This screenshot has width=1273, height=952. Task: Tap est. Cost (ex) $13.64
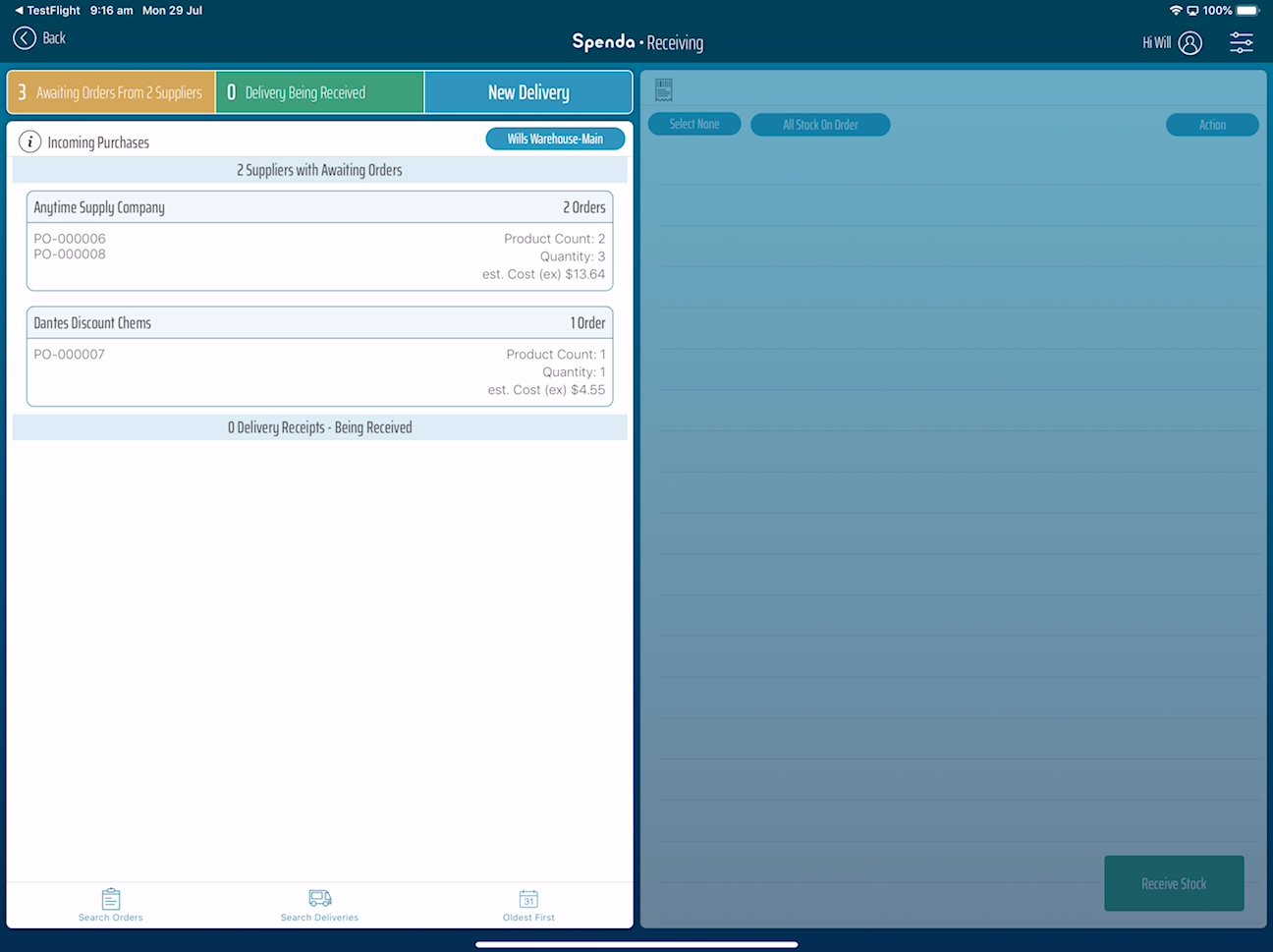point(544,274)
